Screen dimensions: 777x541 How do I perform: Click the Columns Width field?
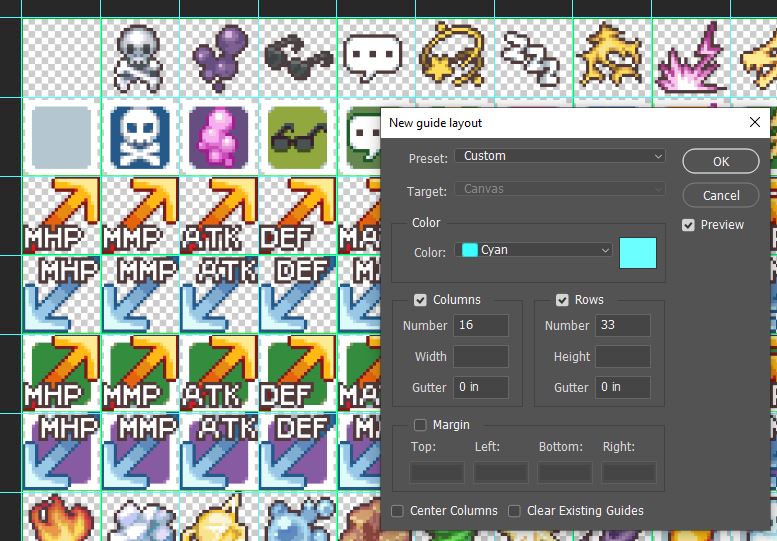(x=481, y=356)
